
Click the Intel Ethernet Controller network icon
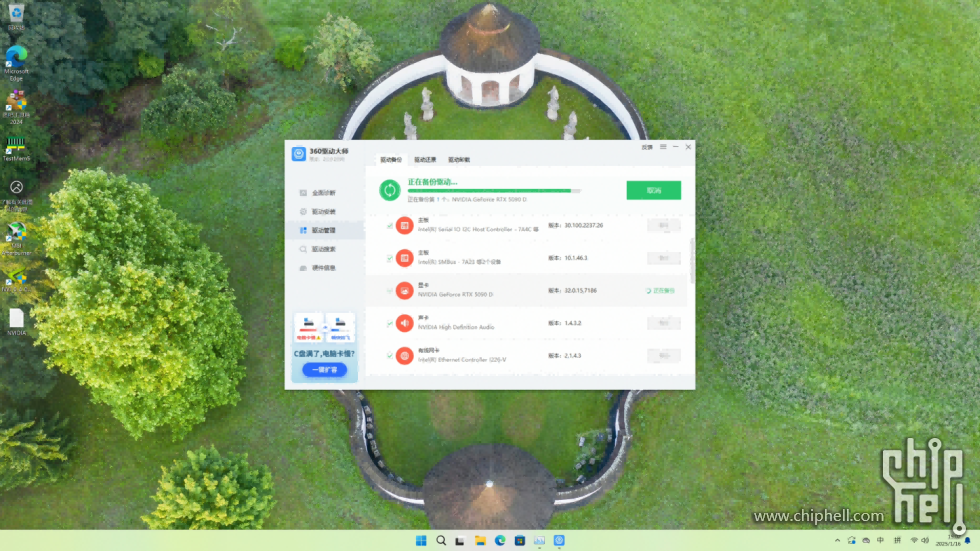coord(404,355)
